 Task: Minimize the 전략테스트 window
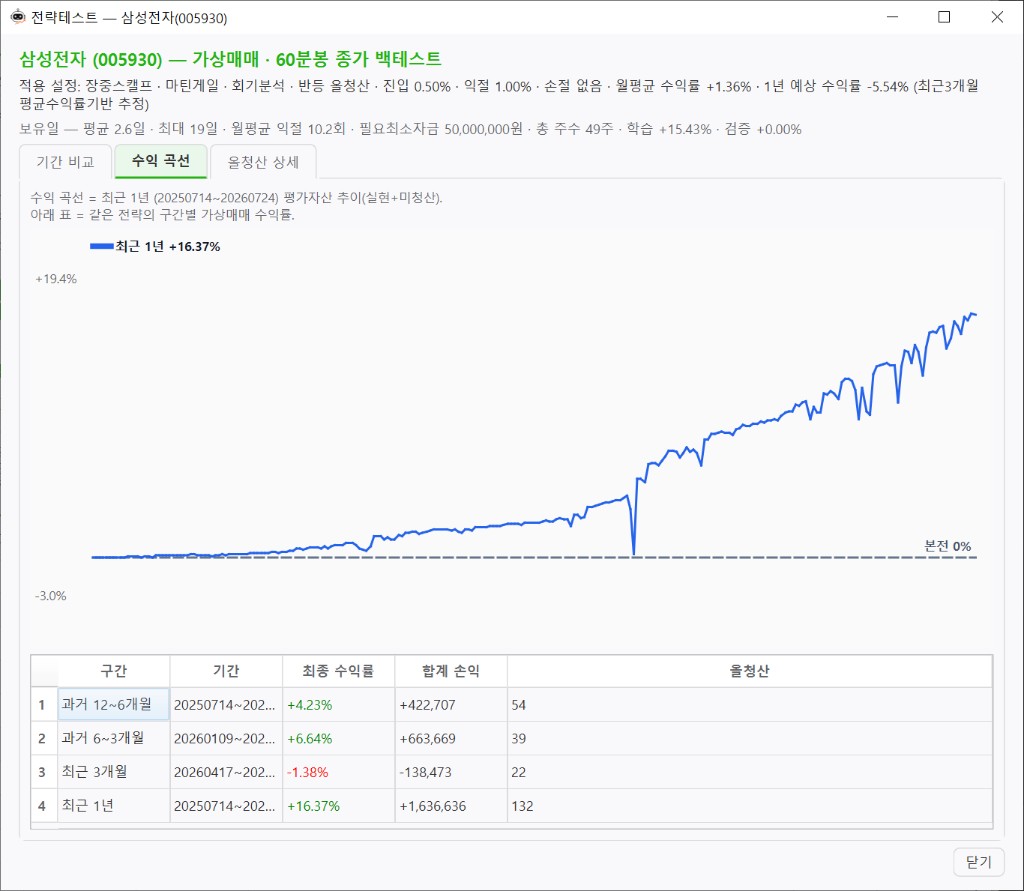click(x=892, y=17)
